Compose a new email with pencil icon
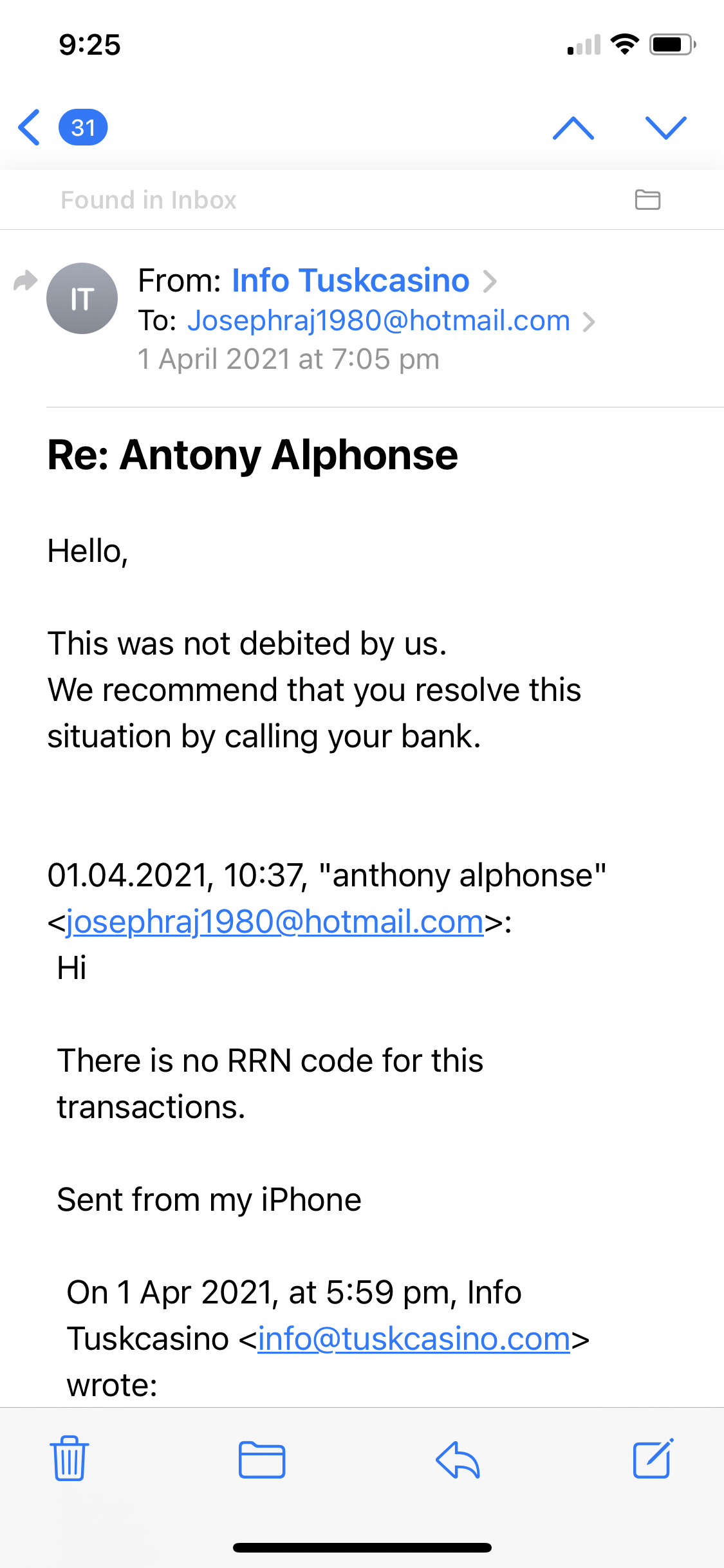This screenshot has height=1568, width=724. tap(653, 1459)
